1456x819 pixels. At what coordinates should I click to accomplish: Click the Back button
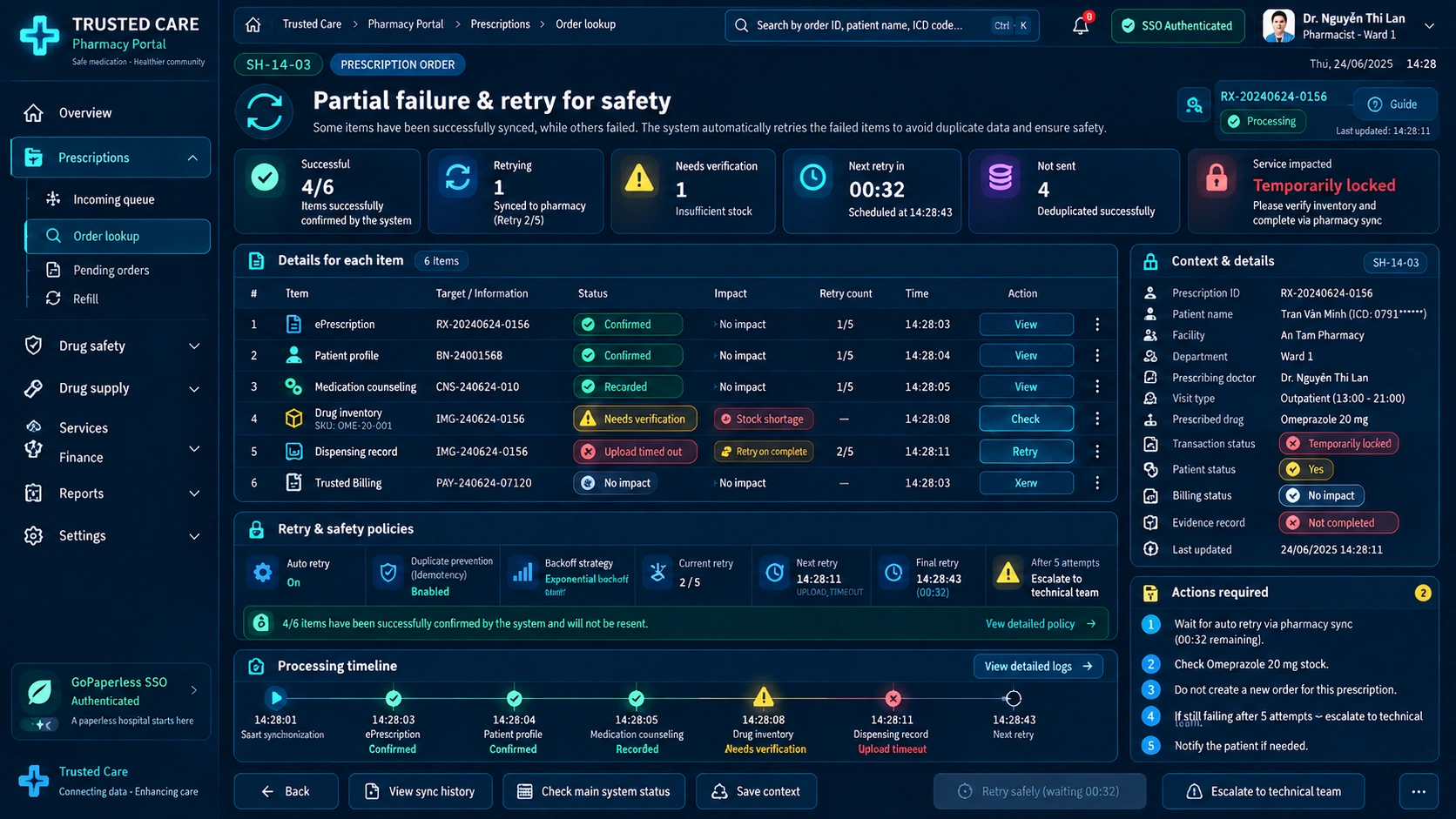point(286,791)
